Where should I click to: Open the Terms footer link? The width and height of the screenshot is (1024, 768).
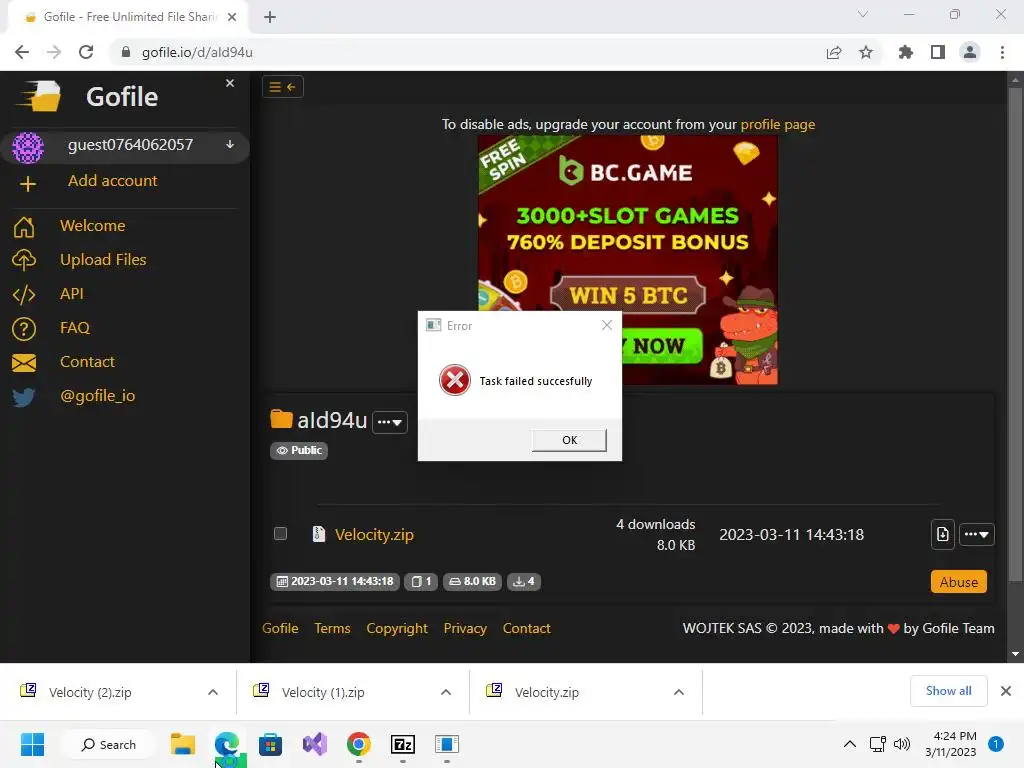click(x=332, y=628)
